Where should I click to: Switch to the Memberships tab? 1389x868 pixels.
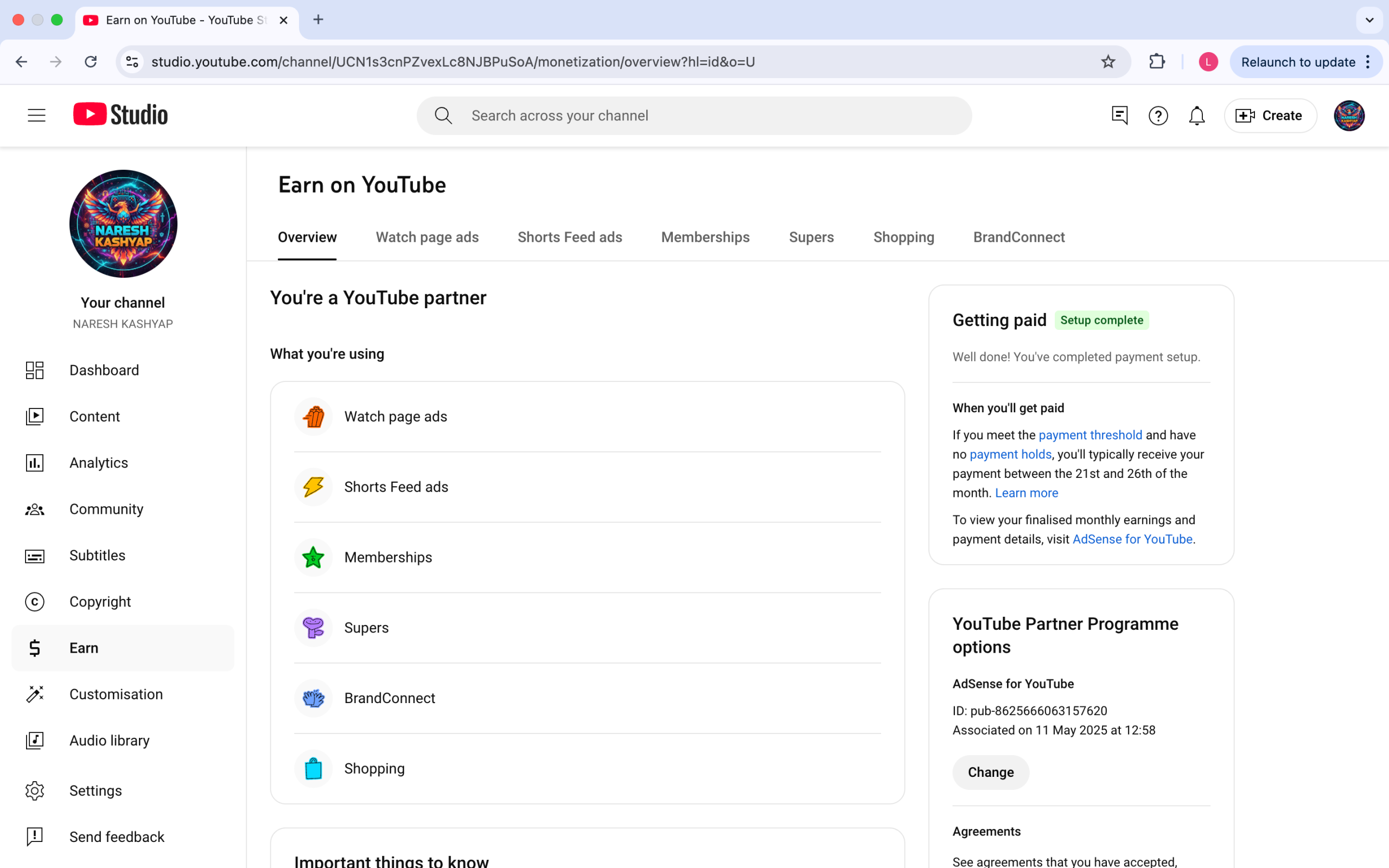coord(705,237)
